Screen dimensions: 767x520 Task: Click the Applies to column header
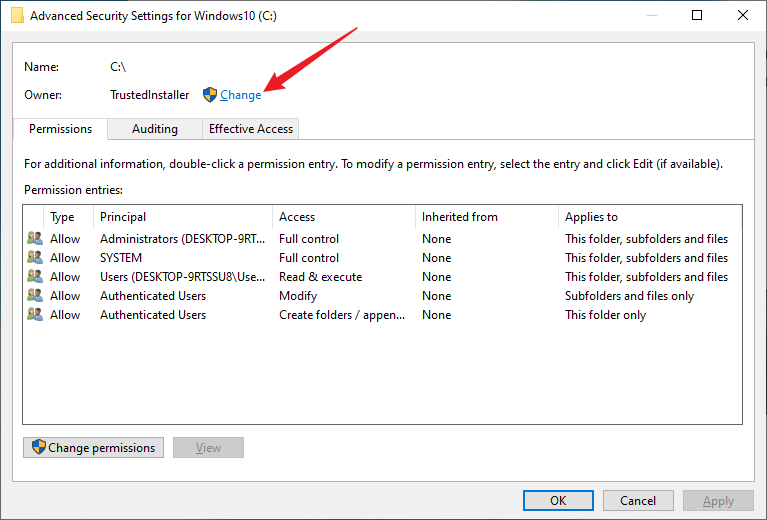650,217
